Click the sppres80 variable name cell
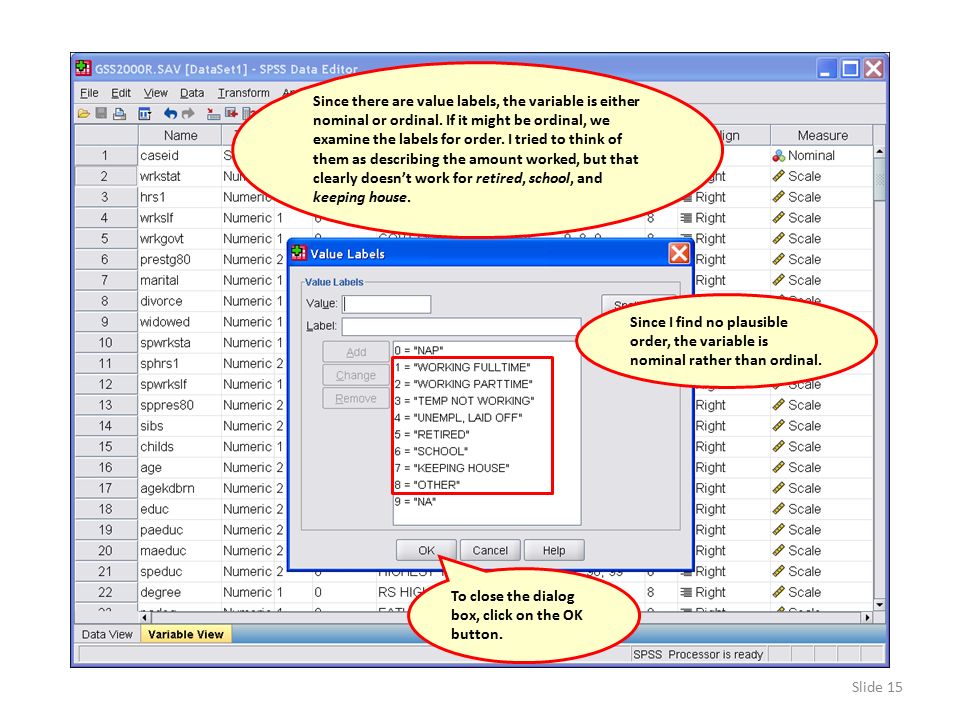The width and height of the screenshot is (960, 720). coord(179,405)
